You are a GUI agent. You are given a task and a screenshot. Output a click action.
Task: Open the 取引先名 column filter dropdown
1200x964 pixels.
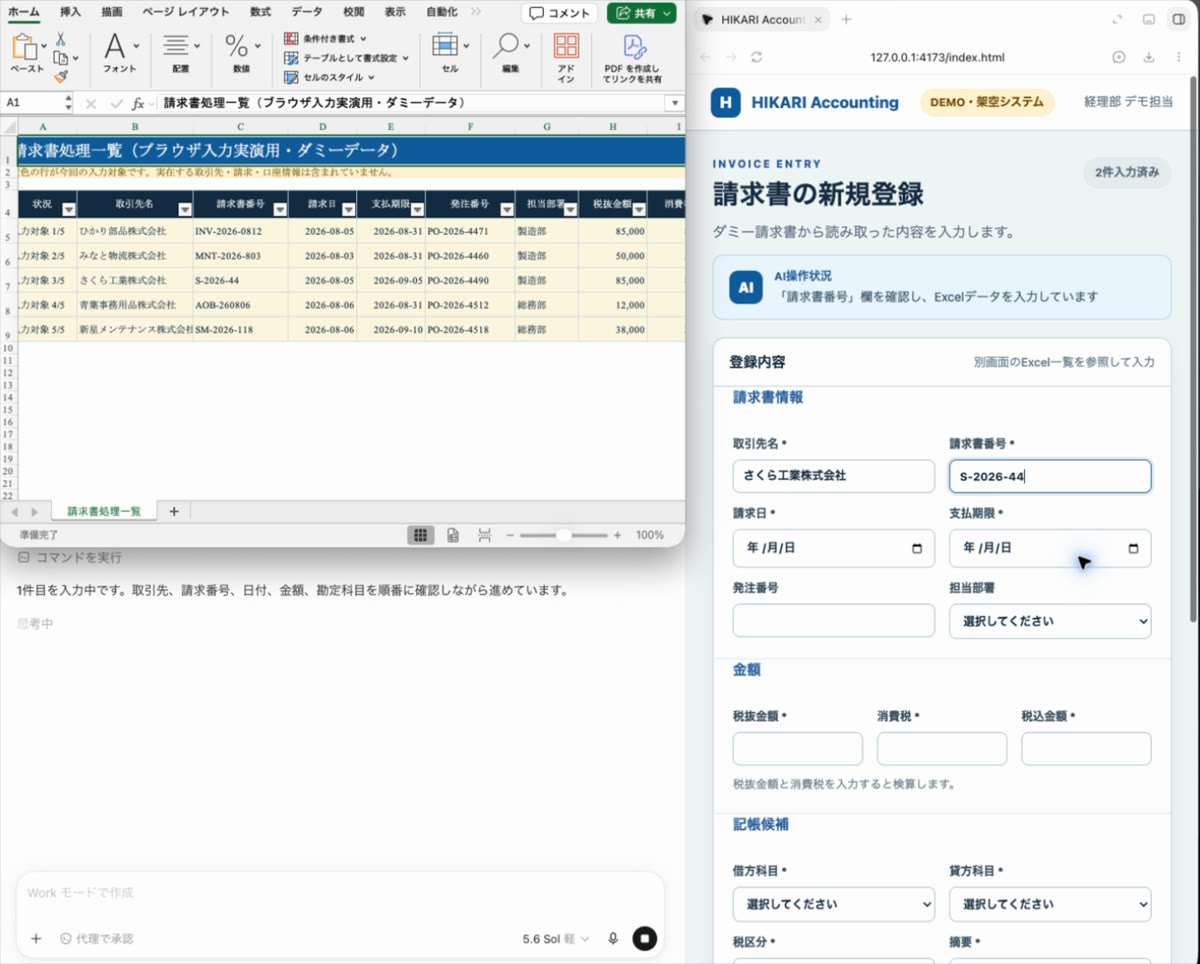185,209
